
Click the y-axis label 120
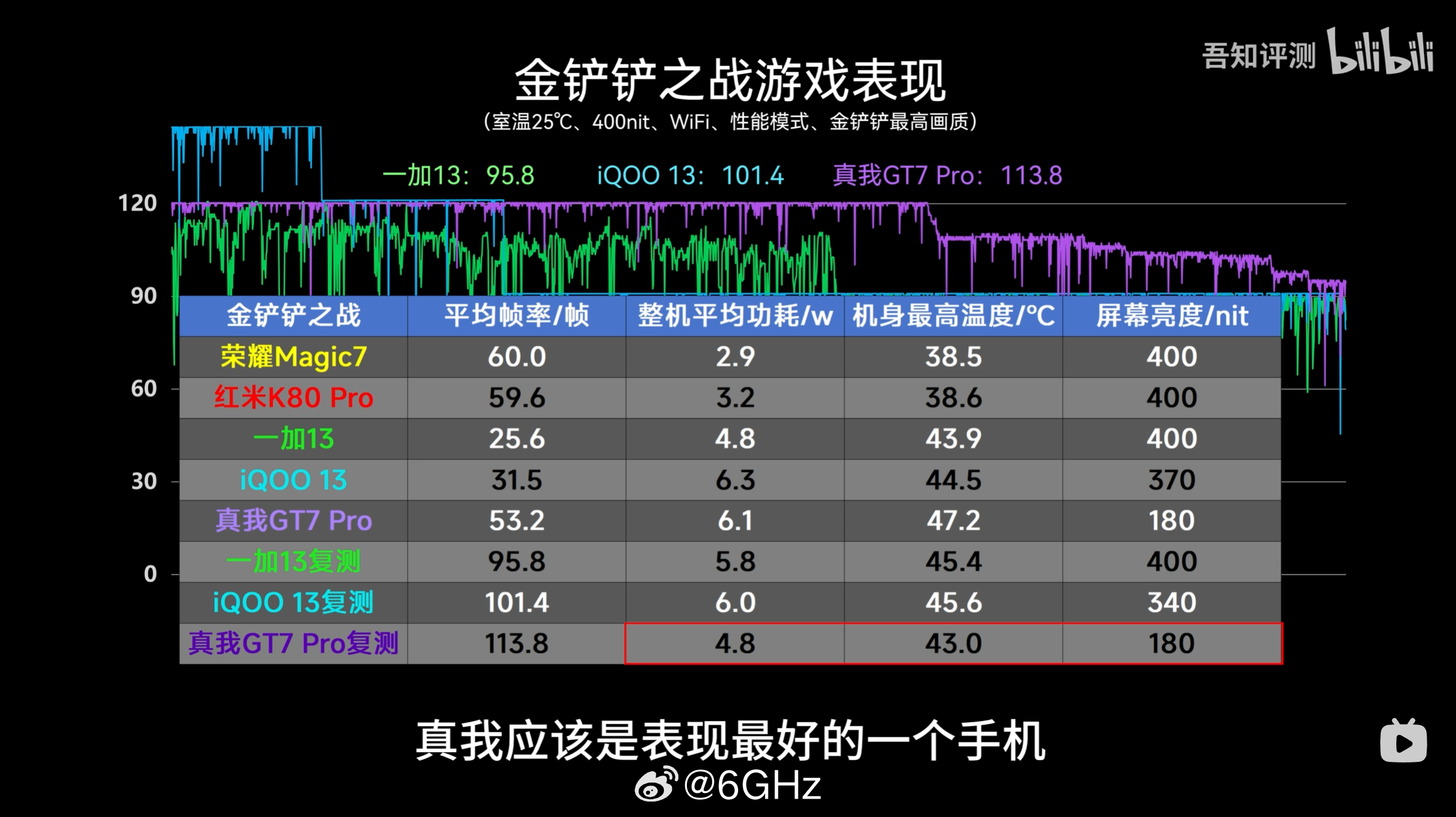tap(137, 203)
